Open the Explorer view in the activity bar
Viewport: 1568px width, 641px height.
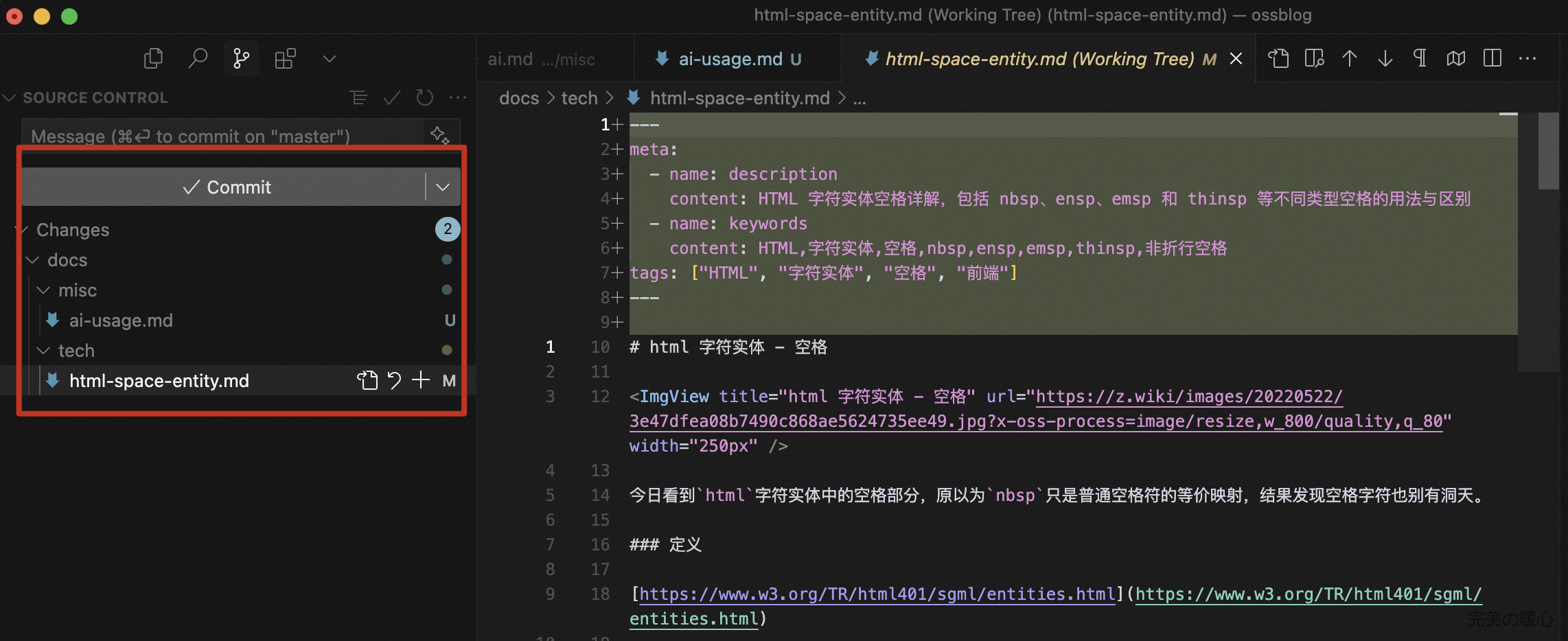(x=154, y=58)
